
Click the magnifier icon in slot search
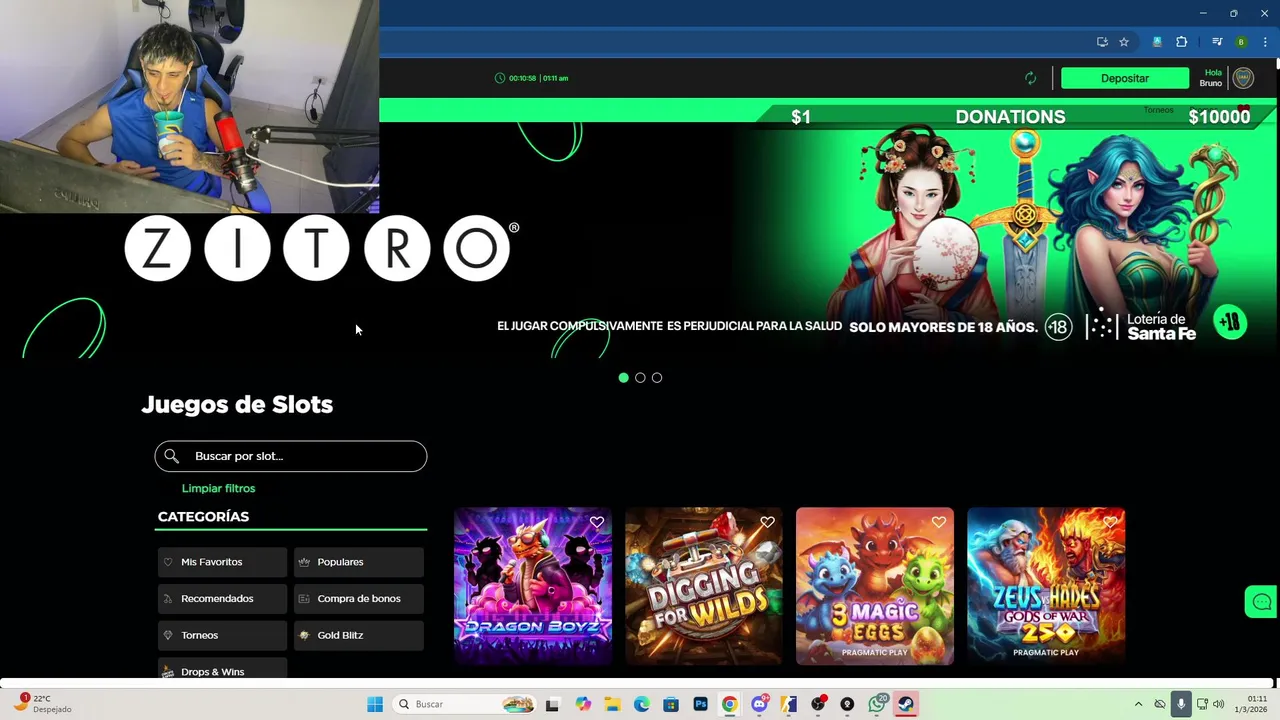pos(172,456)
